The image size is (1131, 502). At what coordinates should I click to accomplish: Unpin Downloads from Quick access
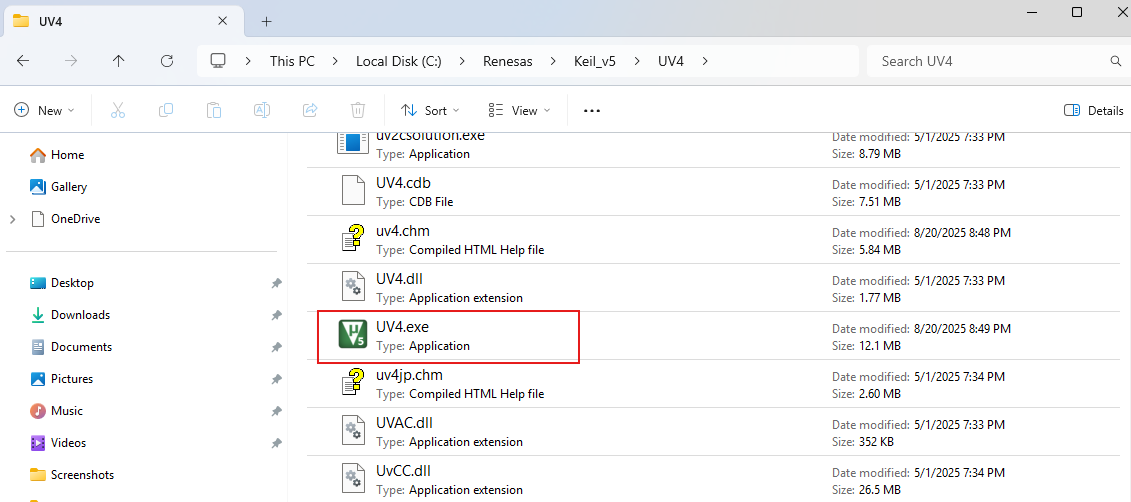(276, 315)
